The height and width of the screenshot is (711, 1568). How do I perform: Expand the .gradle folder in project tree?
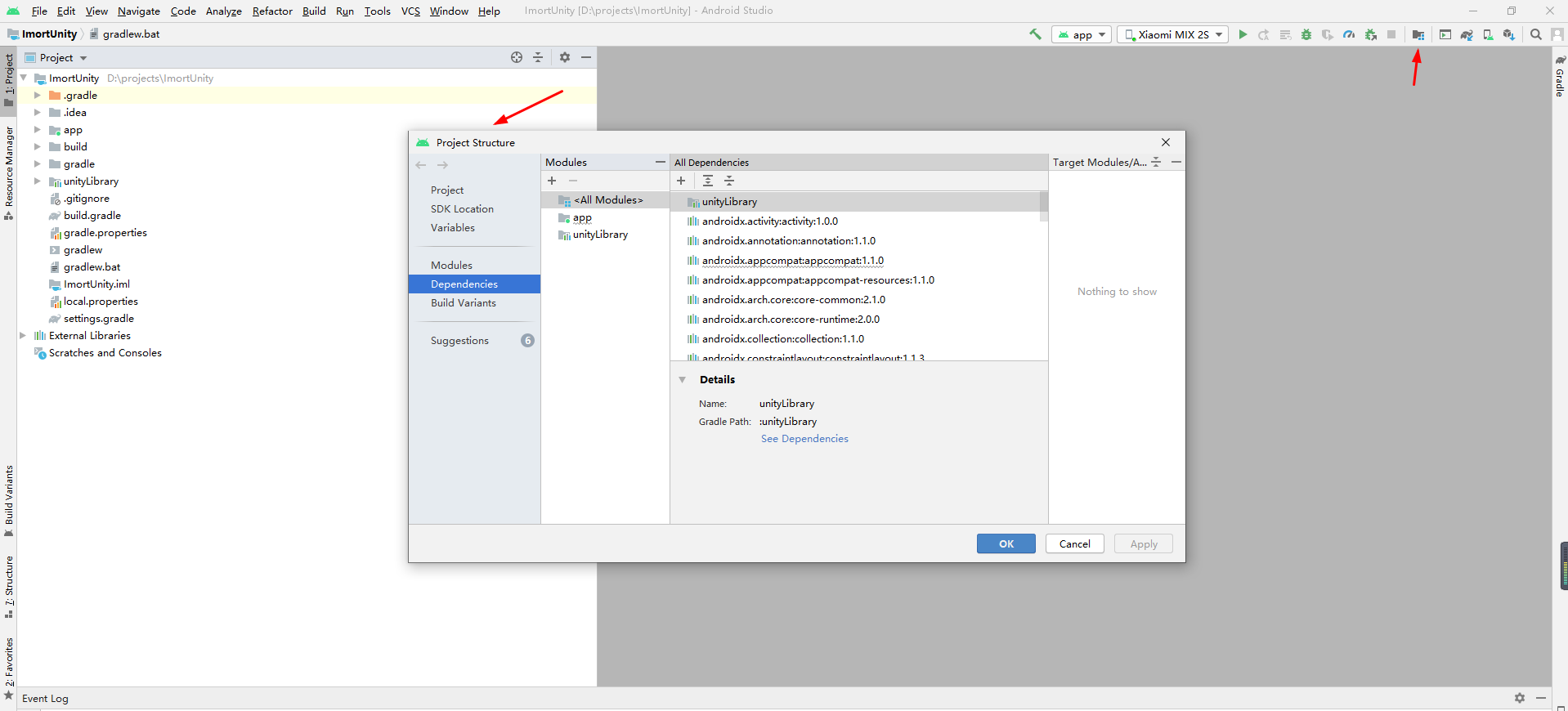pyautogui.click(x=37, y=96)
